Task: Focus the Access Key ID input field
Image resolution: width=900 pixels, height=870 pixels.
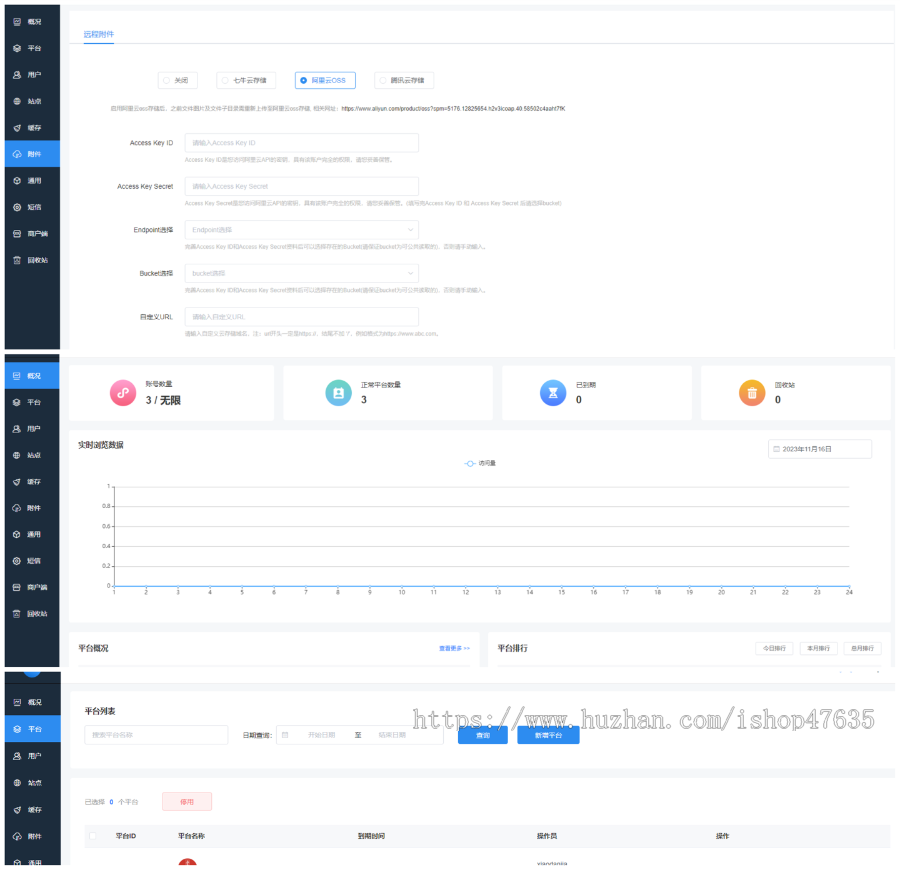Action: click(x=301, y=142)
